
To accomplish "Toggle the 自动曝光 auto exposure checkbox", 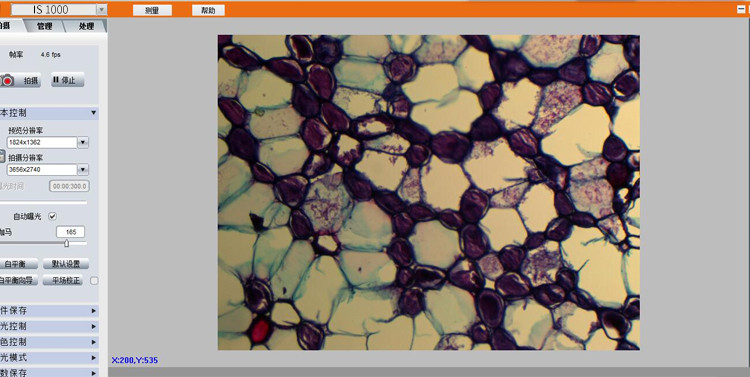I will [x=53, y=216].
